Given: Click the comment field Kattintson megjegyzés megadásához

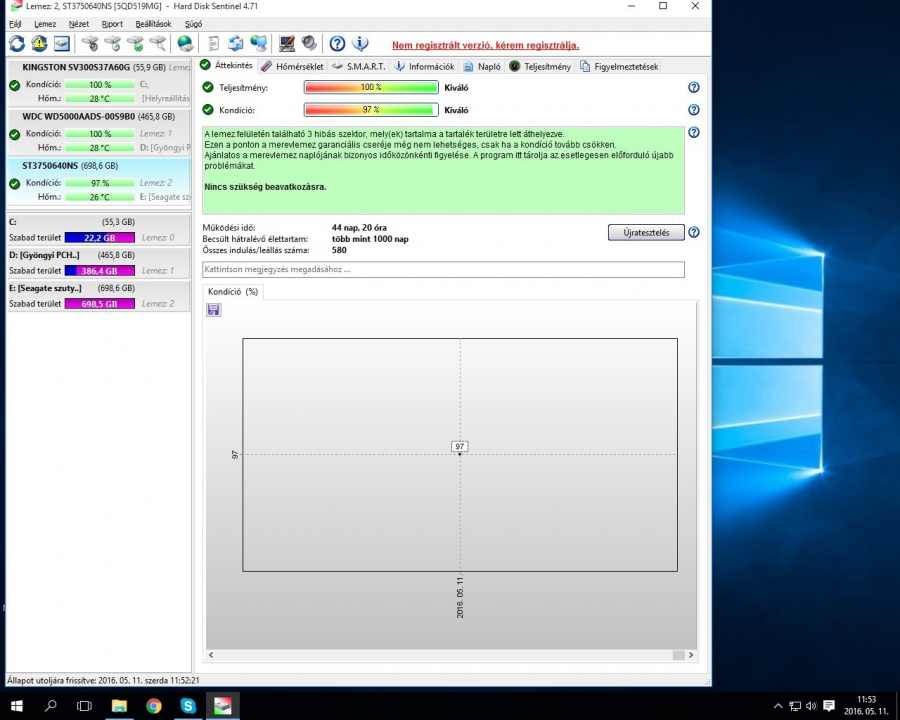Looking at the screenshot, I should 443,269.
